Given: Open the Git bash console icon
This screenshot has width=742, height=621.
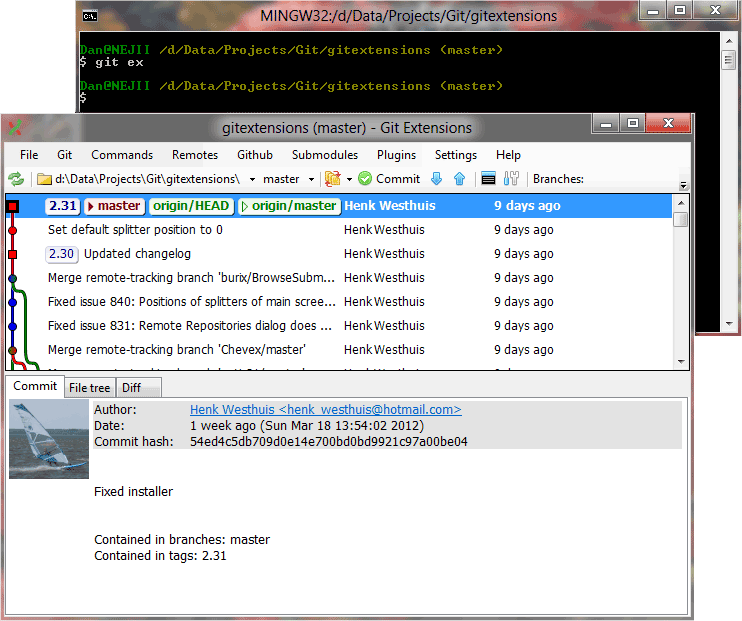Looking at the screenshot, I should tap(488, 178).
